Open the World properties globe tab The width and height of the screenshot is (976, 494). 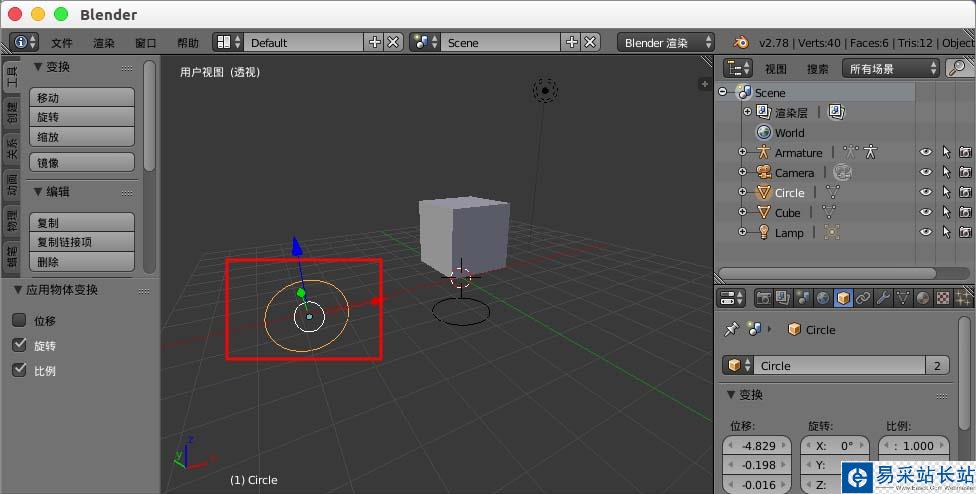click(823, 298)
